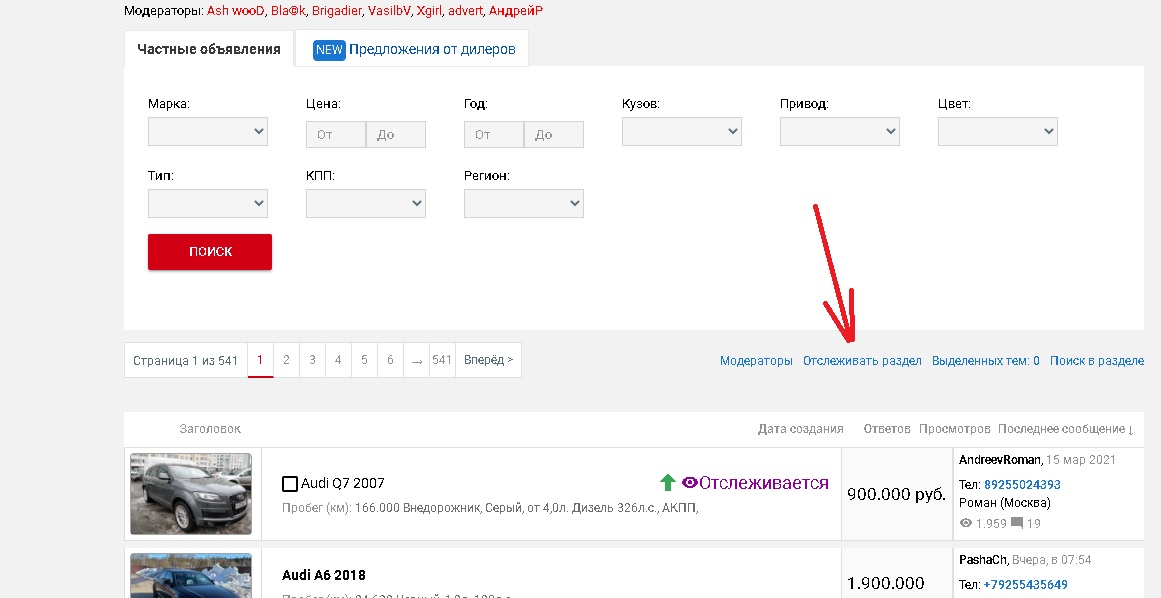
Task: Click the → page jump arrow in pagination
Action: click(416, 360)
